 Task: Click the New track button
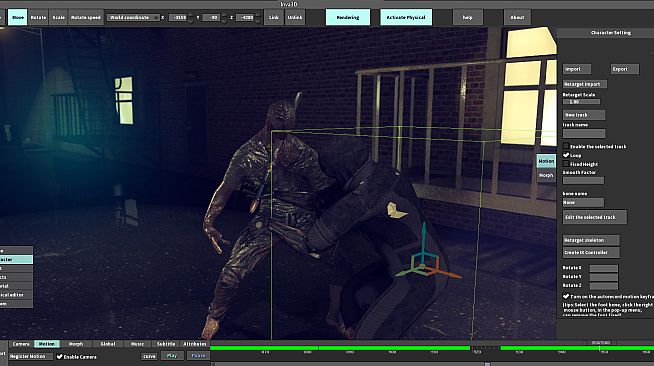pos(584,115)
